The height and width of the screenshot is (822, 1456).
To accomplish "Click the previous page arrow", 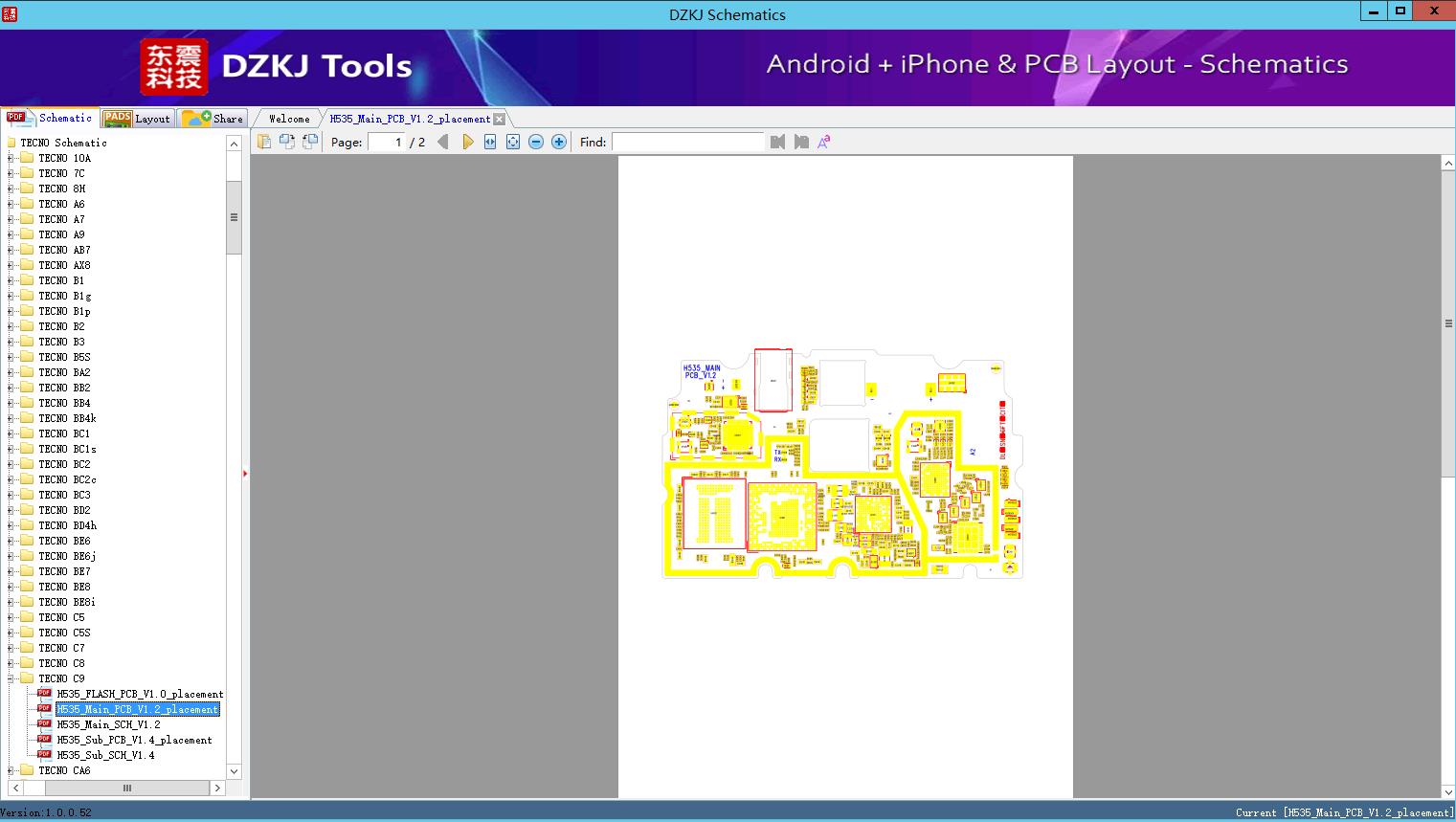I will pos(442,142).
